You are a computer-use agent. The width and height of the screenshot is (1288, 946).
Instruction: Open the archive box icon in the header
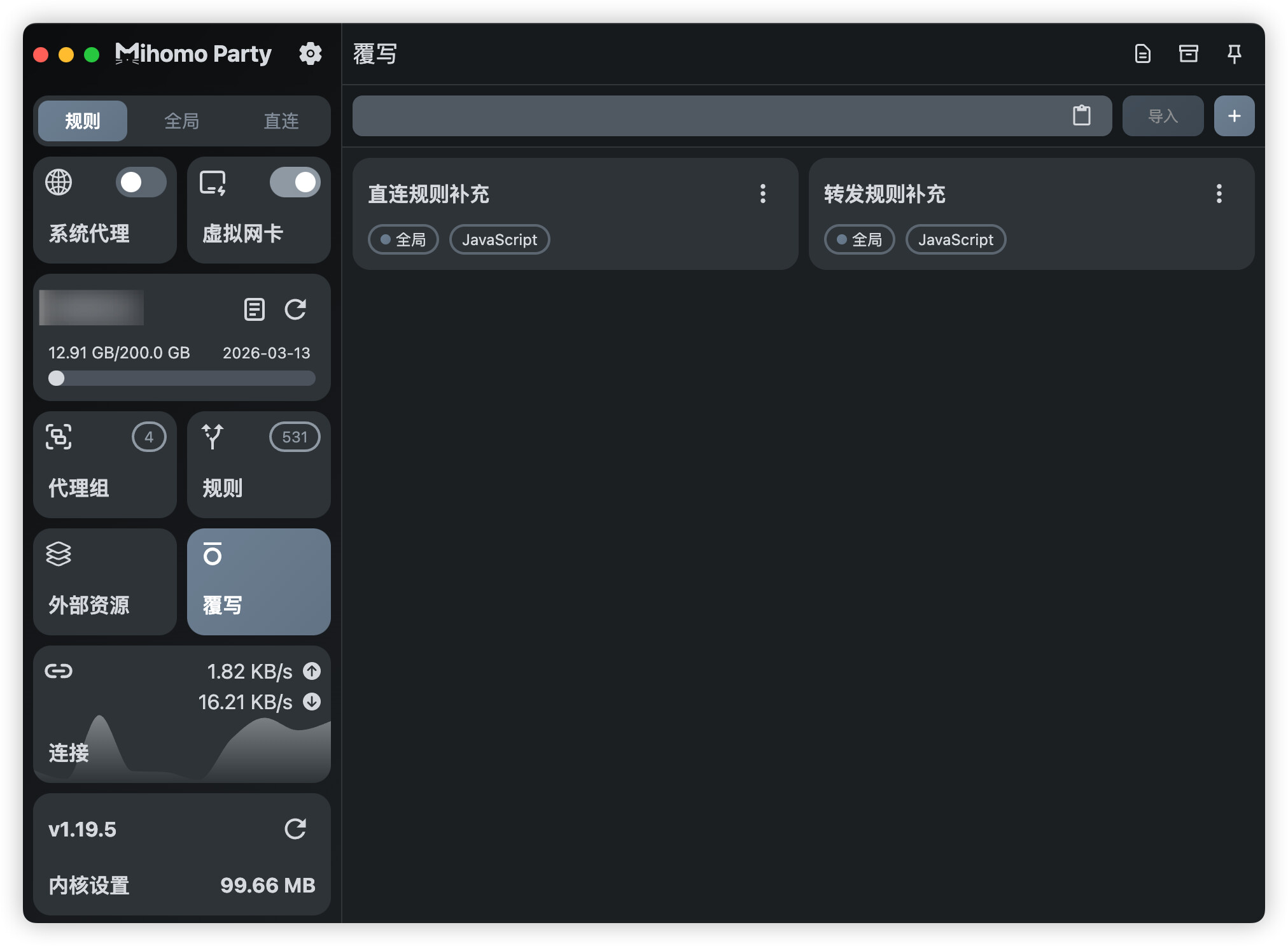[x=1188, y=53]
